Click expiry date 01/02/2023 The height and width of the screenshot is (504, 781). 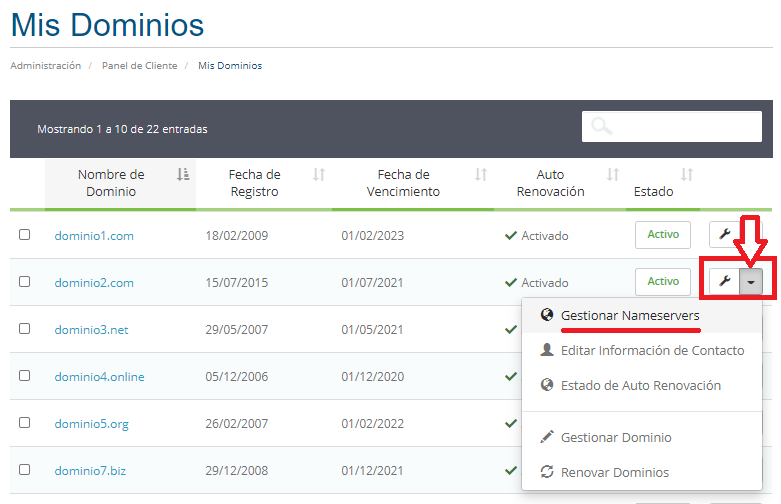click(x=373, y=236)
